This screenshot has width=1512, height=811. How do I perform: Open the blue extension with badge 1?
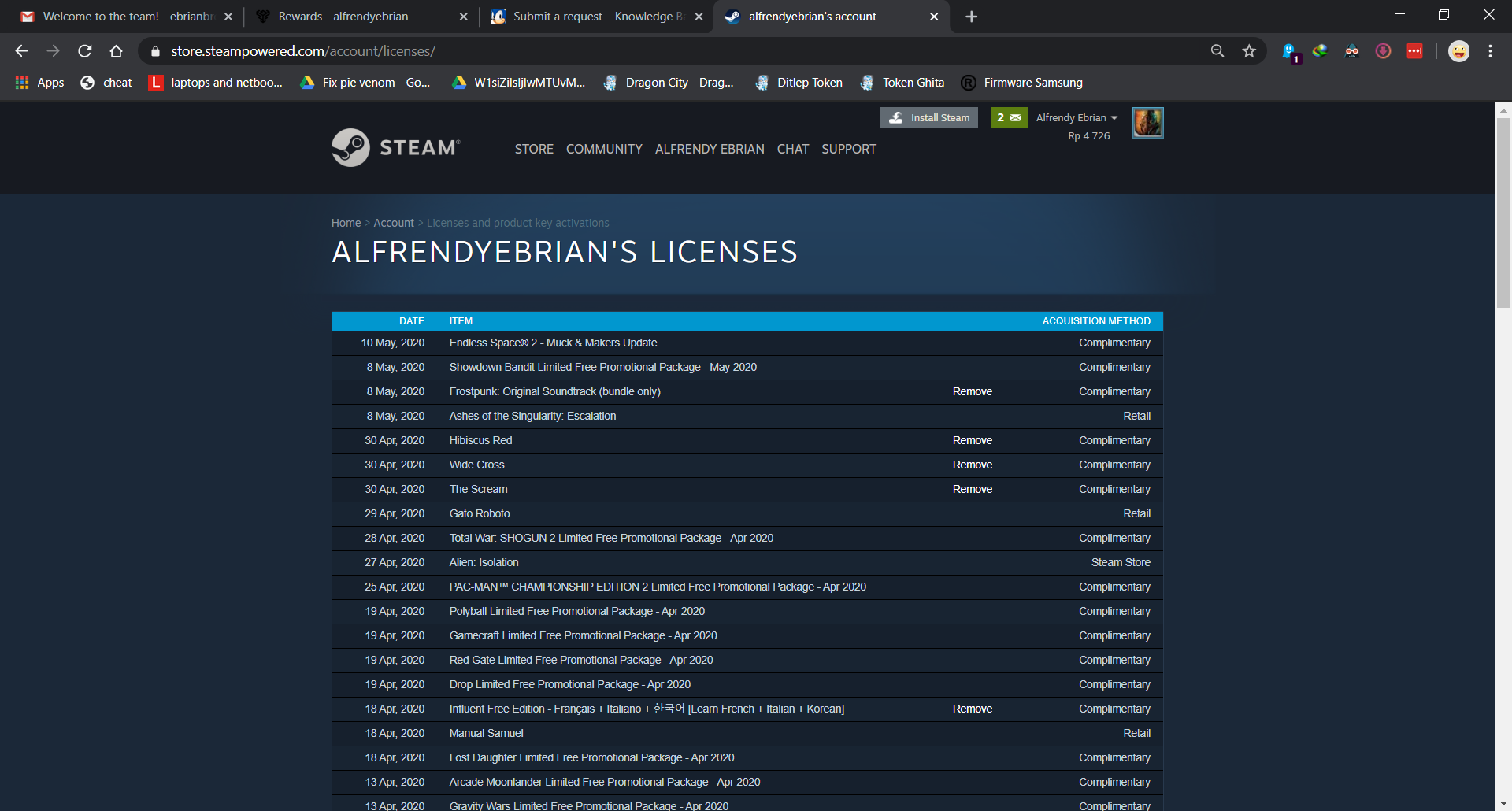1290,52
